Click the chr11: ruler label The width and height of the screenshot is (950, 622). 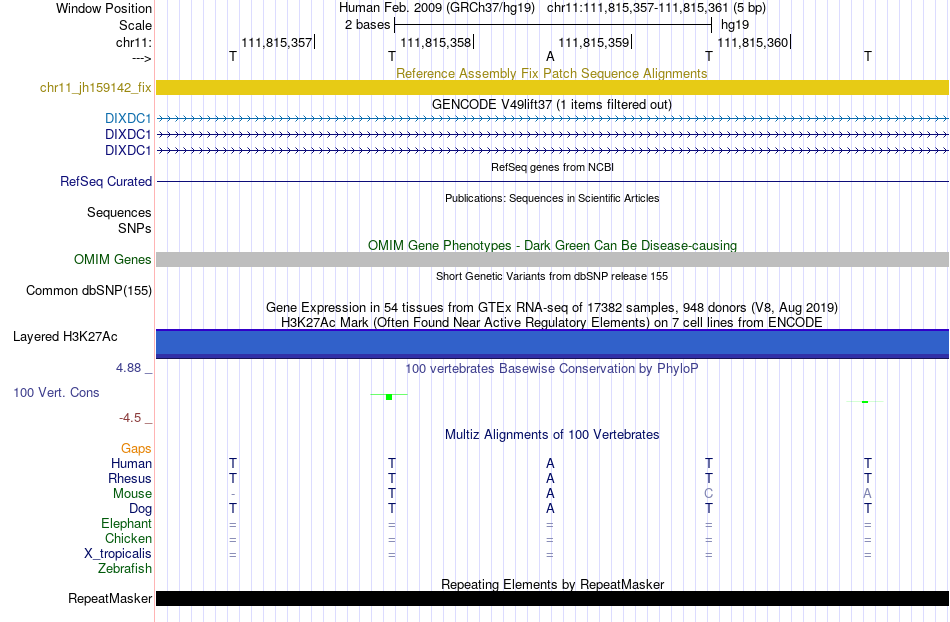click(x=134, y=42)
